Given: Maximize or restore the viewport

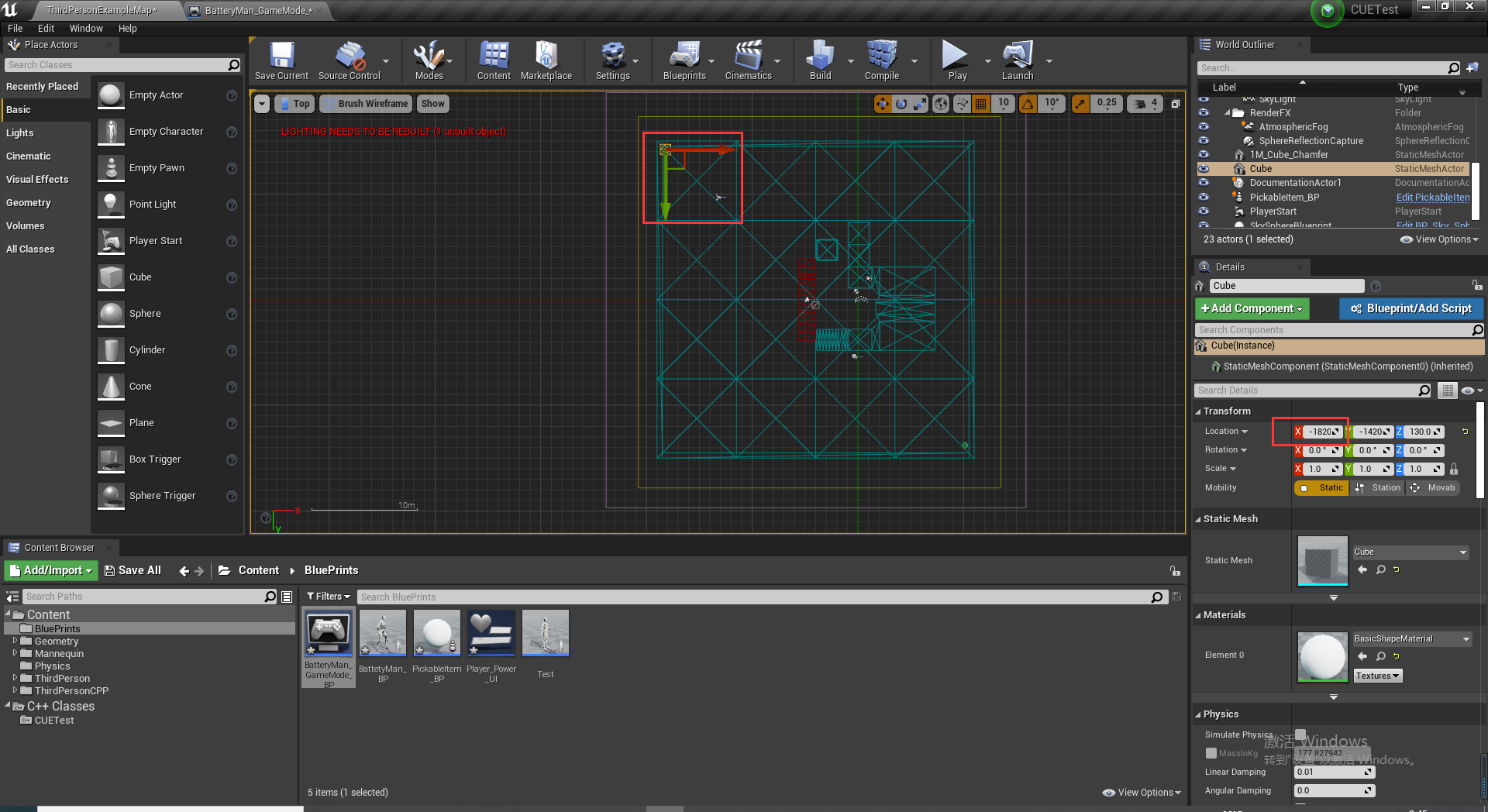Looking at the screenshot, I should click(x=1175, y=104).
